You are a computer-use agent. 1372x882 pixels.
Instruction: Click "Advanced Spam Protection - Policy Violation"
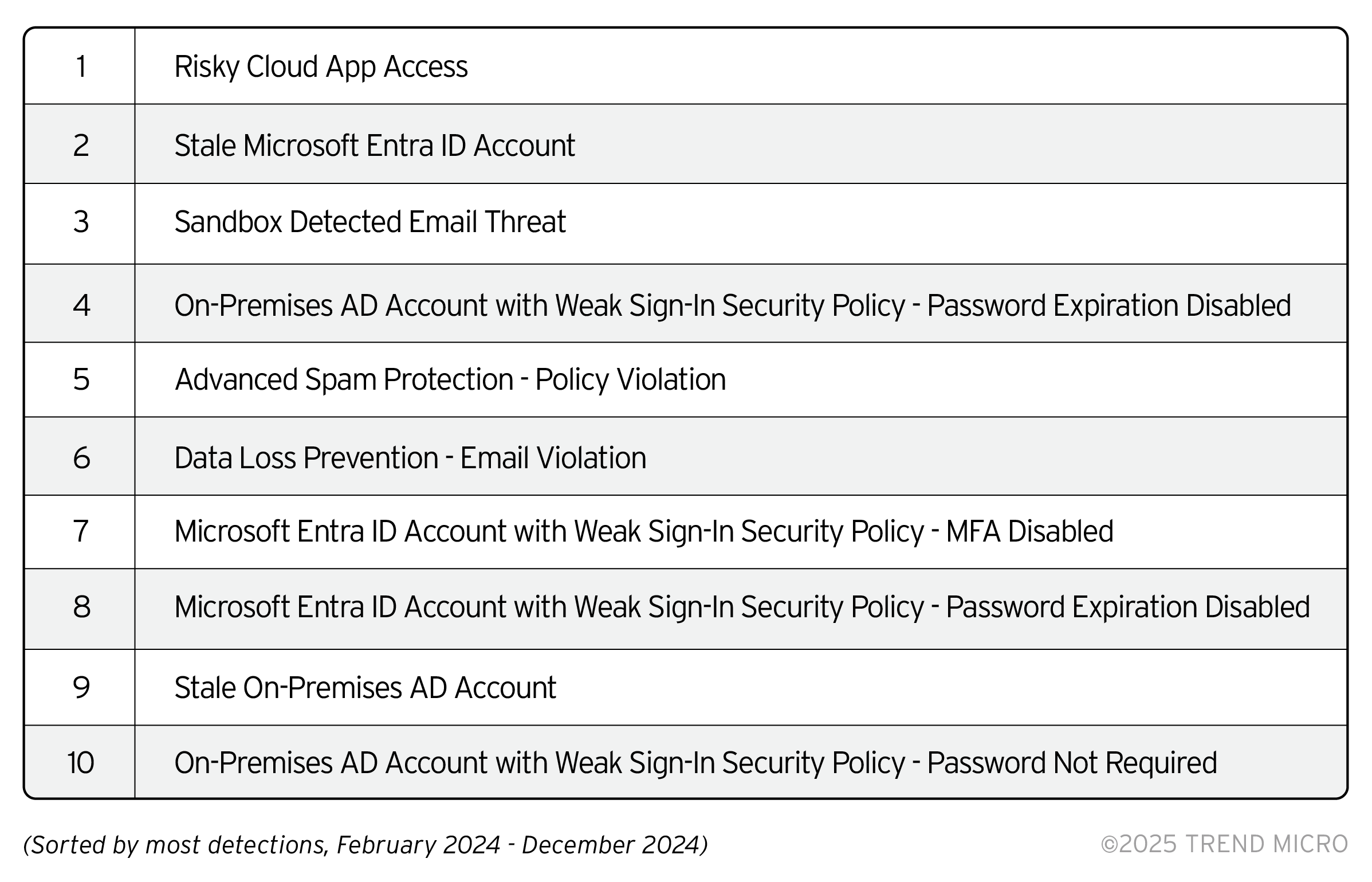pyautogui.click(x=450, y=379)
